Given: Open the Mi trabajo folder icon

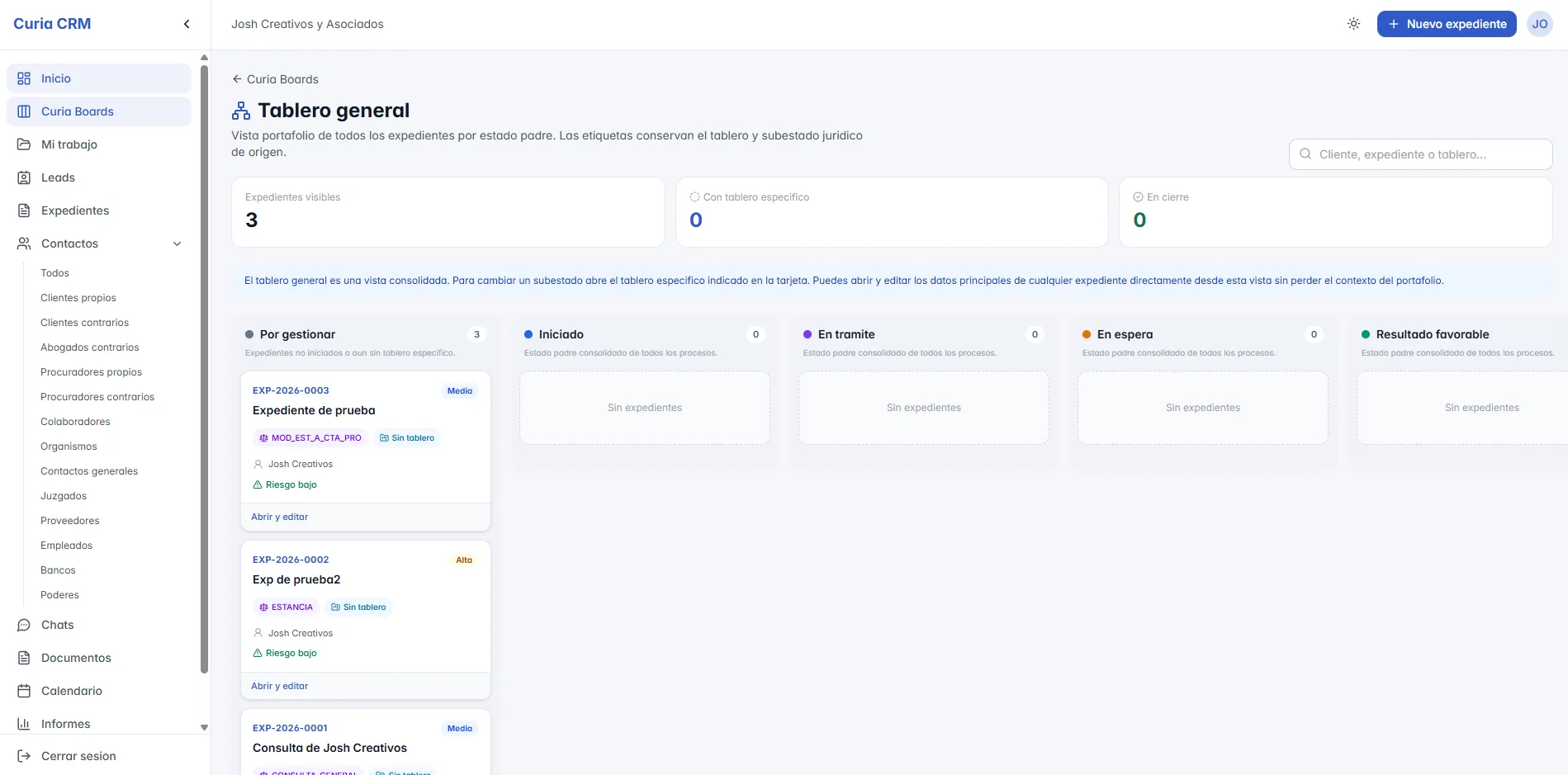Looking at the screenshot, I should 24,144.
